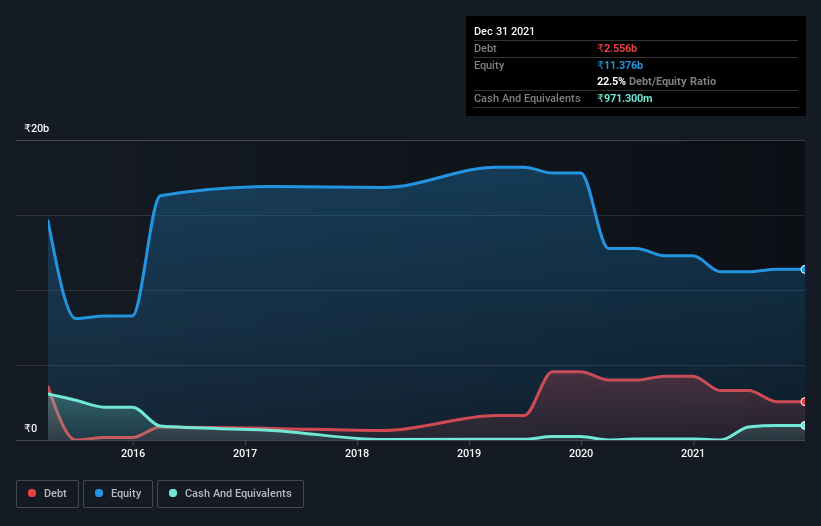Click the 2016 x-axis label
This screenshot has height=526, width=821.
point(133,453)
